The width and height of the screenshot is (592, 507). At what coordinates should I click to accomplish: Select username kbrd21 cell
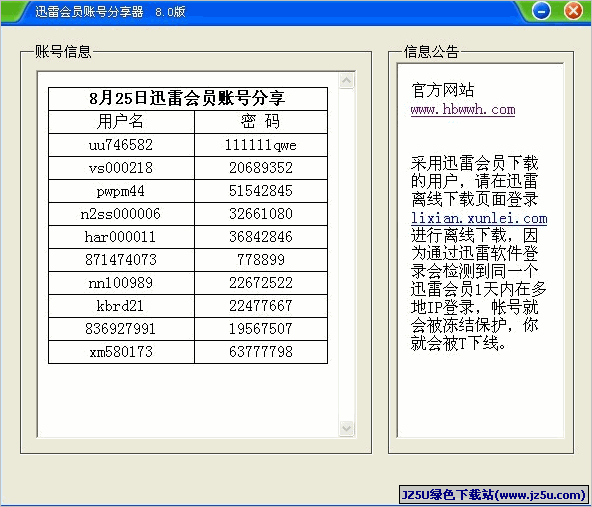121,306
